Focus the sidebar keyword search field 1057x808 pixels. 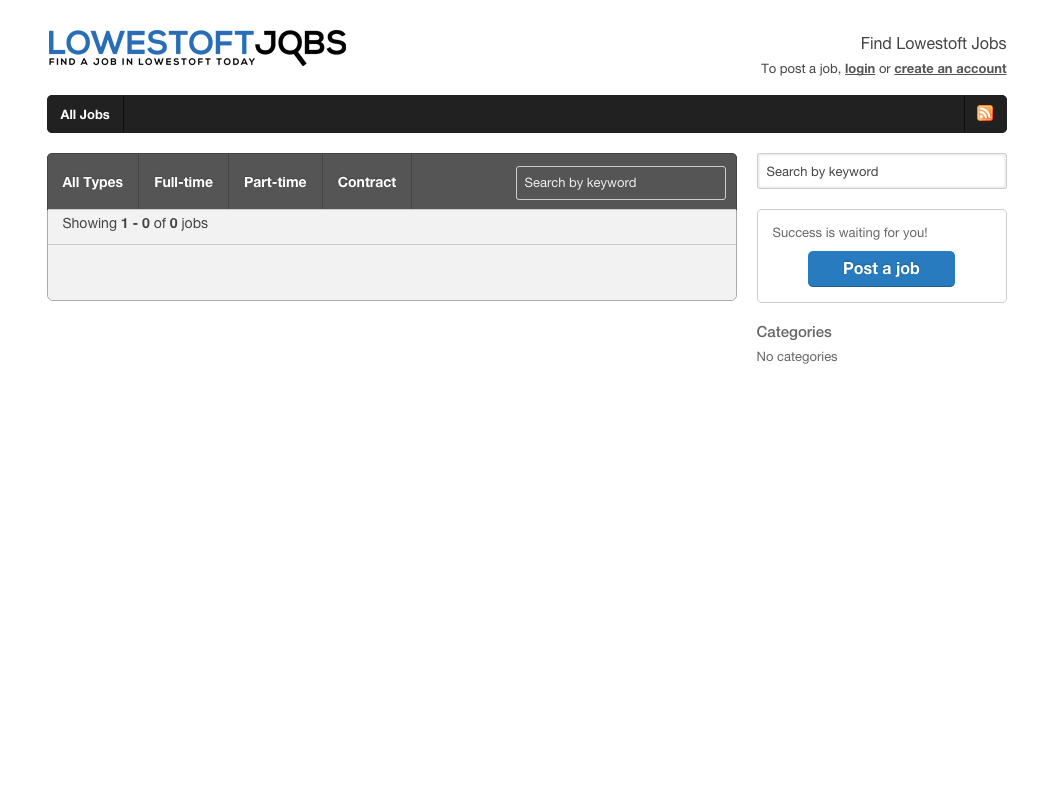882,171
